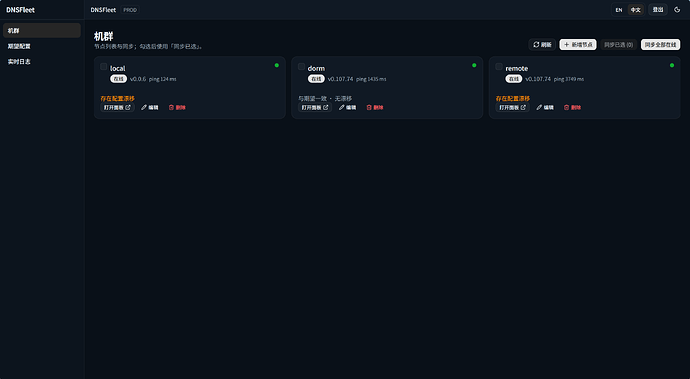This screenshot has width=690, height=379.
Task: Click the 登出 logout button
Action: 658,10
